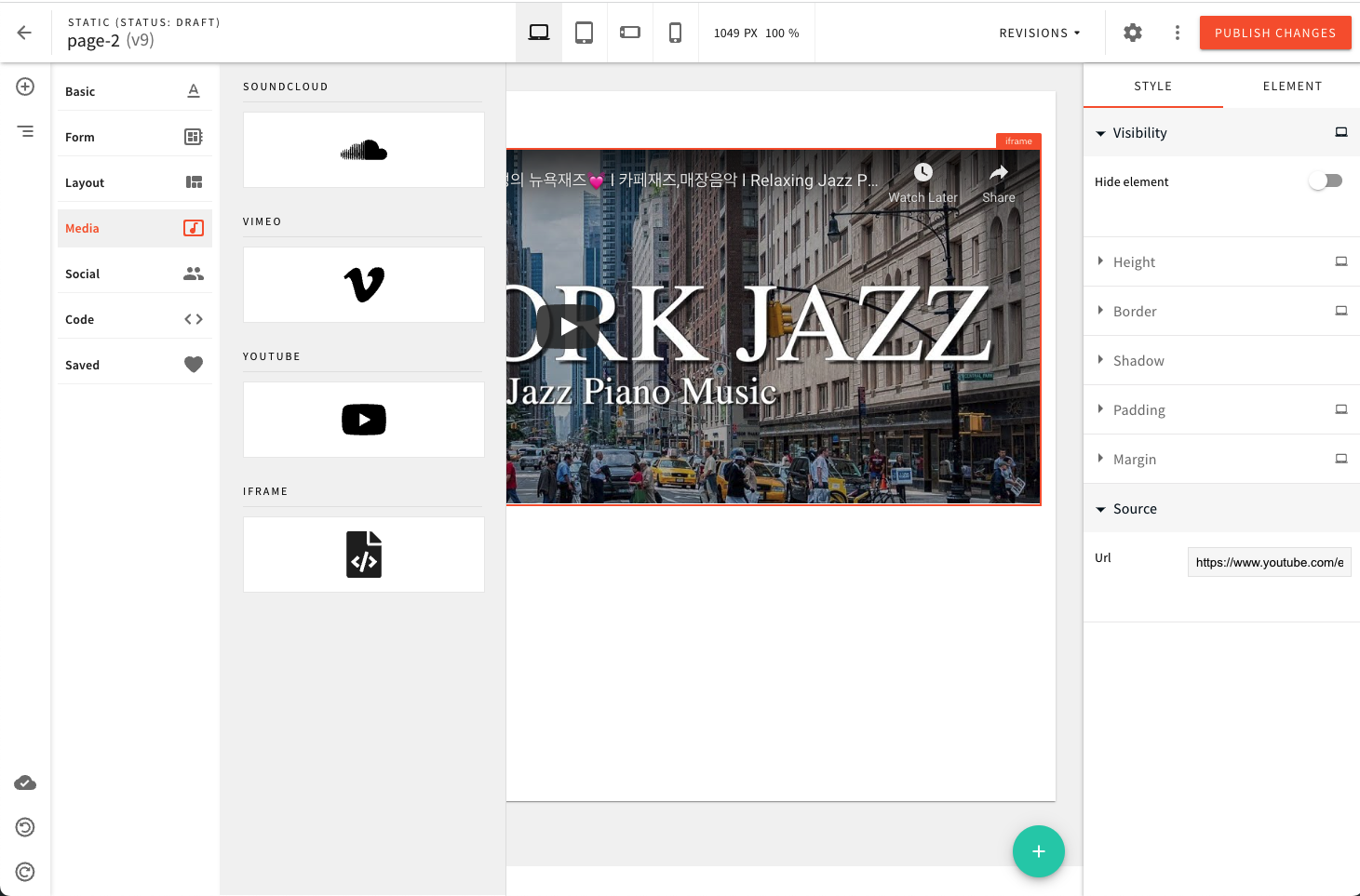Open the element tree outline icon
Screen dimensions: 1360x896
pyautogui.click(x=25, y=131)
